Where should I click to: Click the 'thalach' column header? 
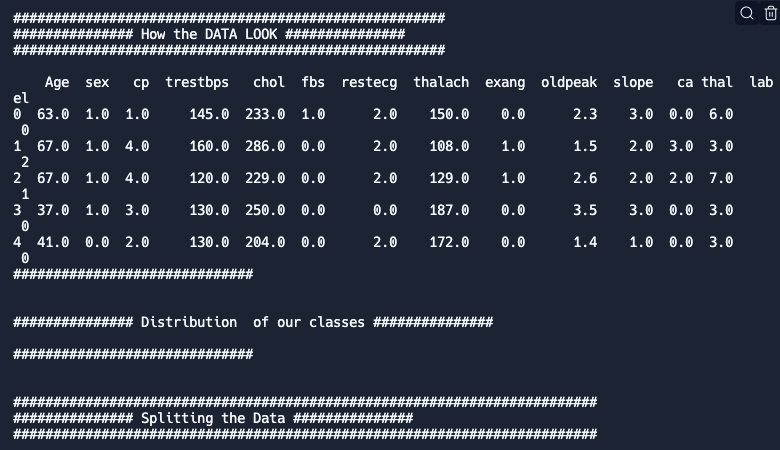click(x=441, y=82)
